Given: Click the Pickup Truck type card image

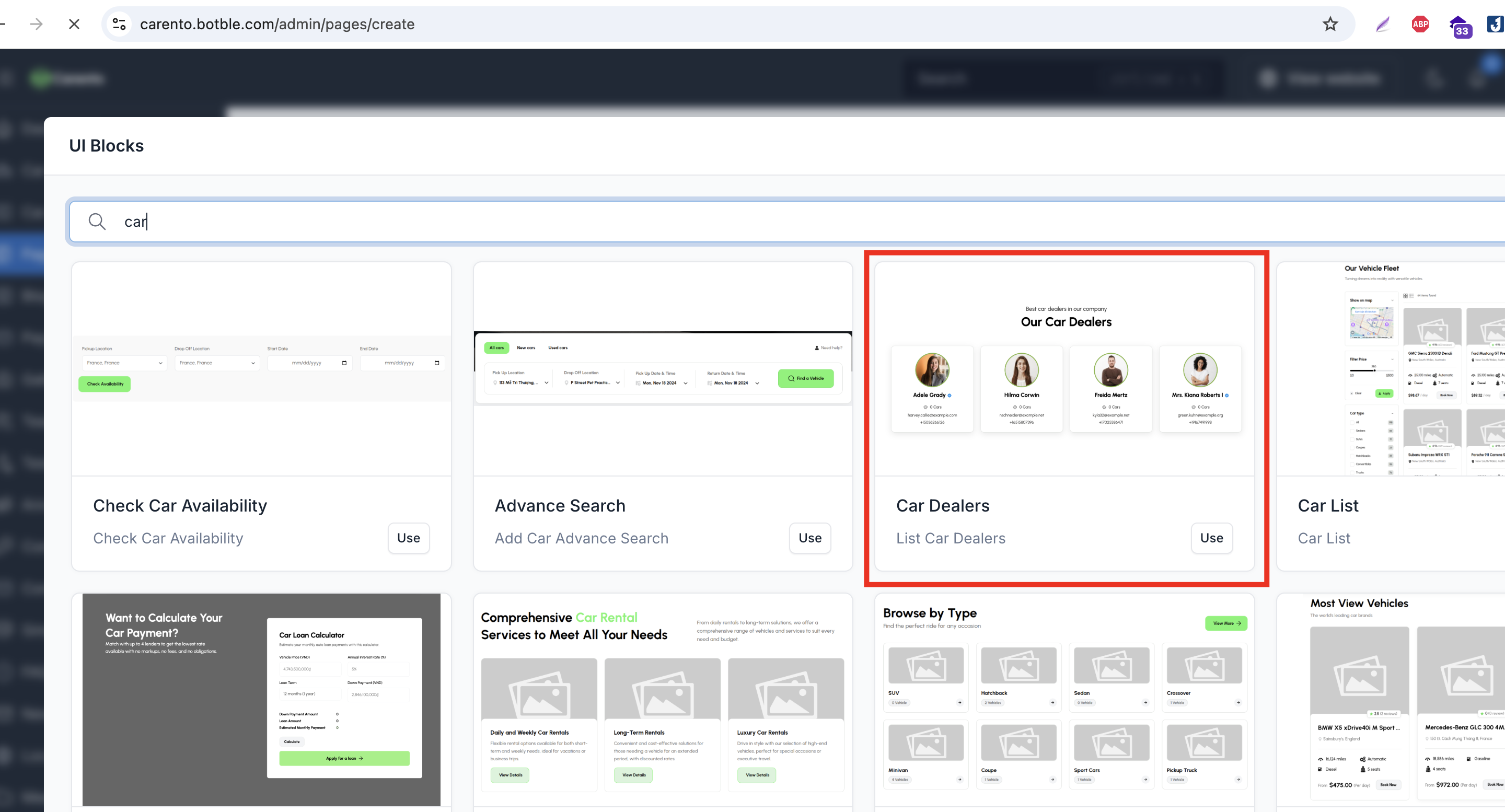Looking at the screenshot, I should tap(1204, 743).
